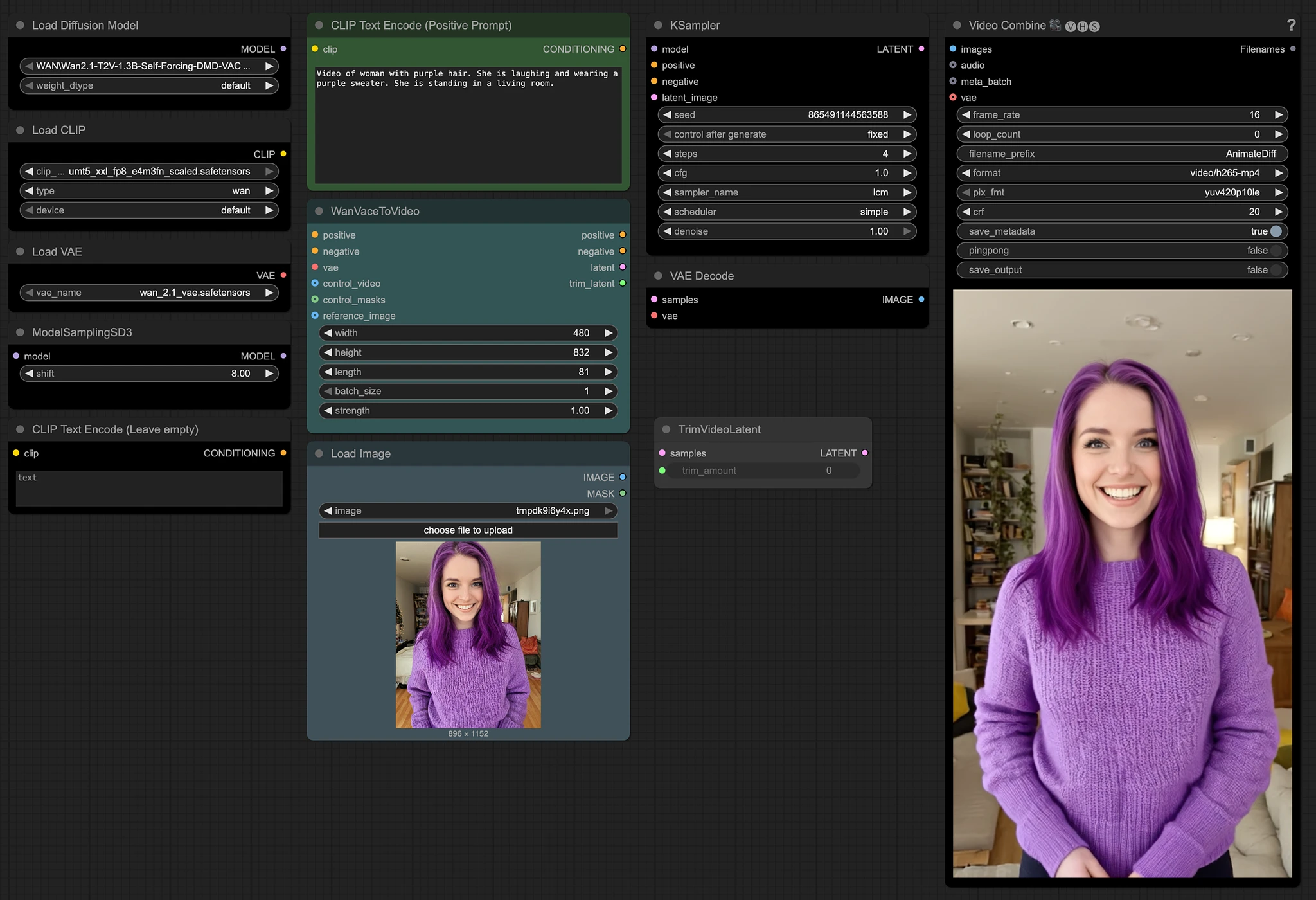Viewport: 1316px width, 900px height.
Task: Collapse the Load Diffusion Model node dot
Action: coord(20,25)
